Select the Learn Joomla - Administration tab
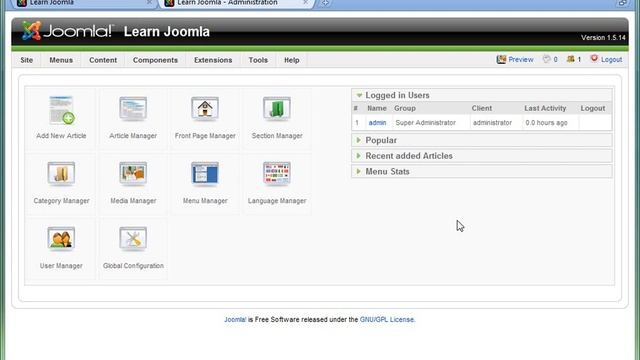Viewport: 640px width, 360px height. 237,3
